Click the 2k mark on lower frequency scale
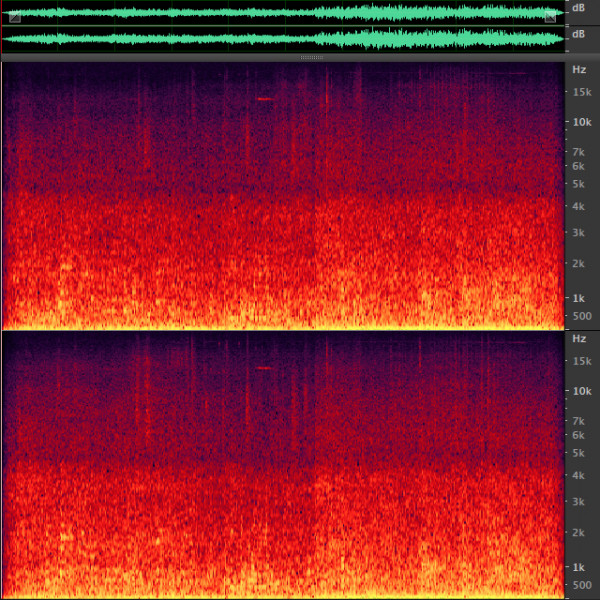This screenshot has height=600, width=600. coord(579,533)
